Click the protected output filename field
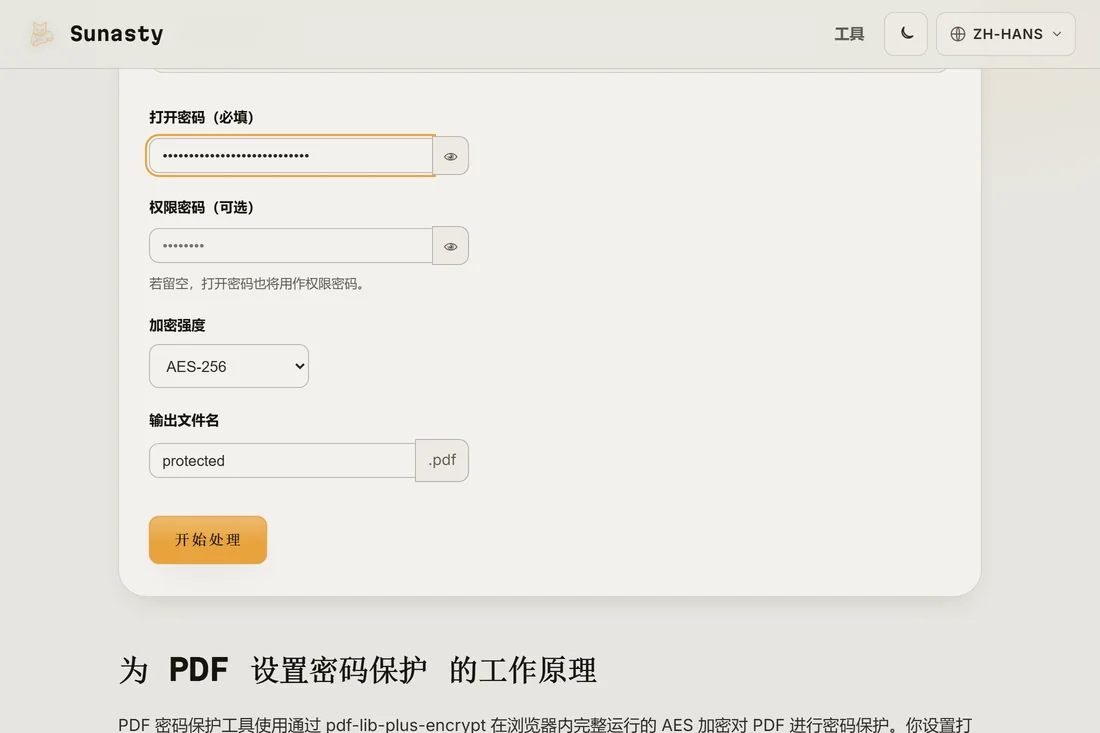The width and height of the screenshot is (1100, 733). click(283, 461)
